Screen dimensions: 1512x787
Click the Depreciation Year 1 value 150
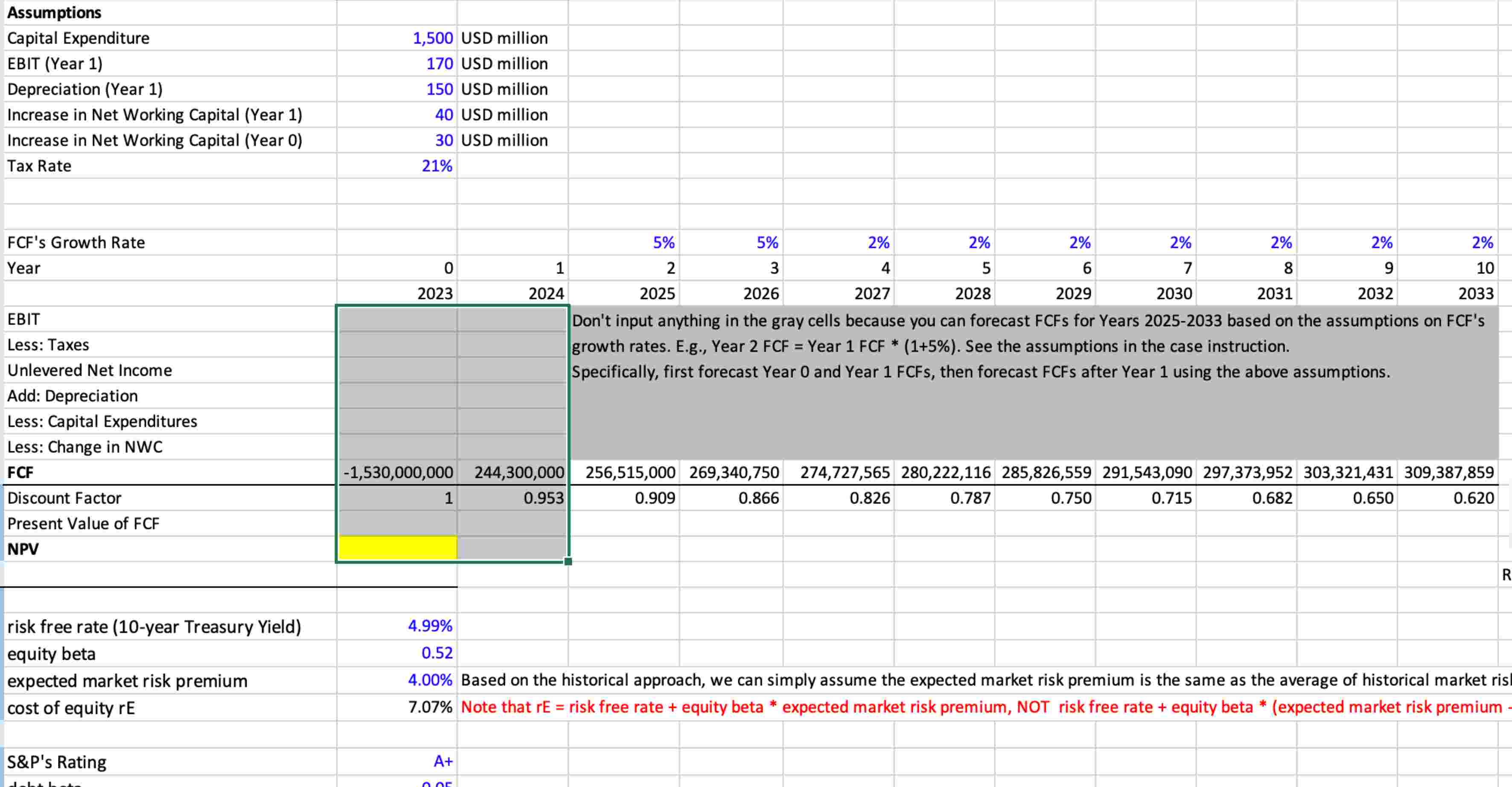[439, 89]
